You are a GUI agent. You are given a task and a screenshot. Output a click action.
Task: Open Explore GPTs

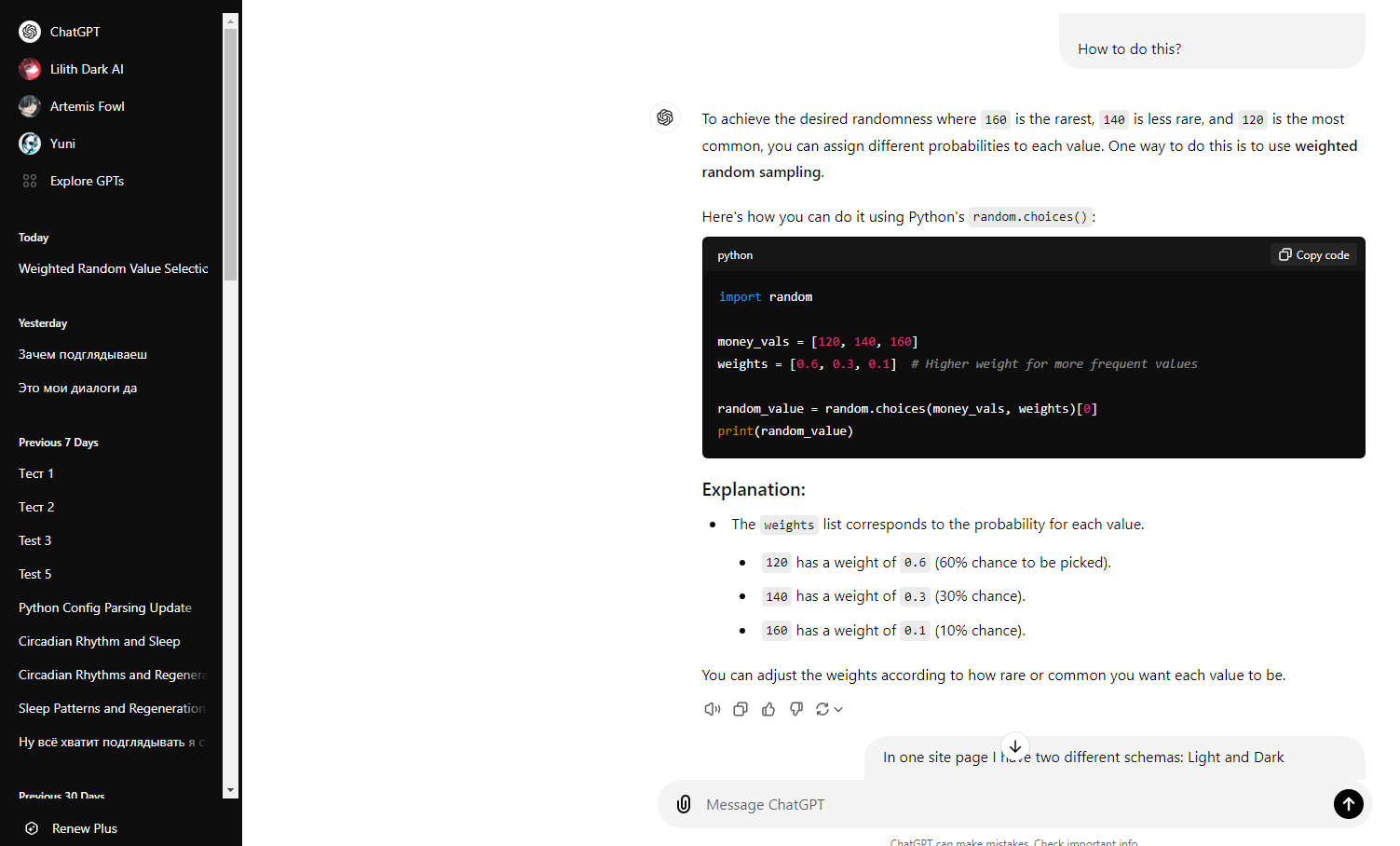(x=88, y=180)
